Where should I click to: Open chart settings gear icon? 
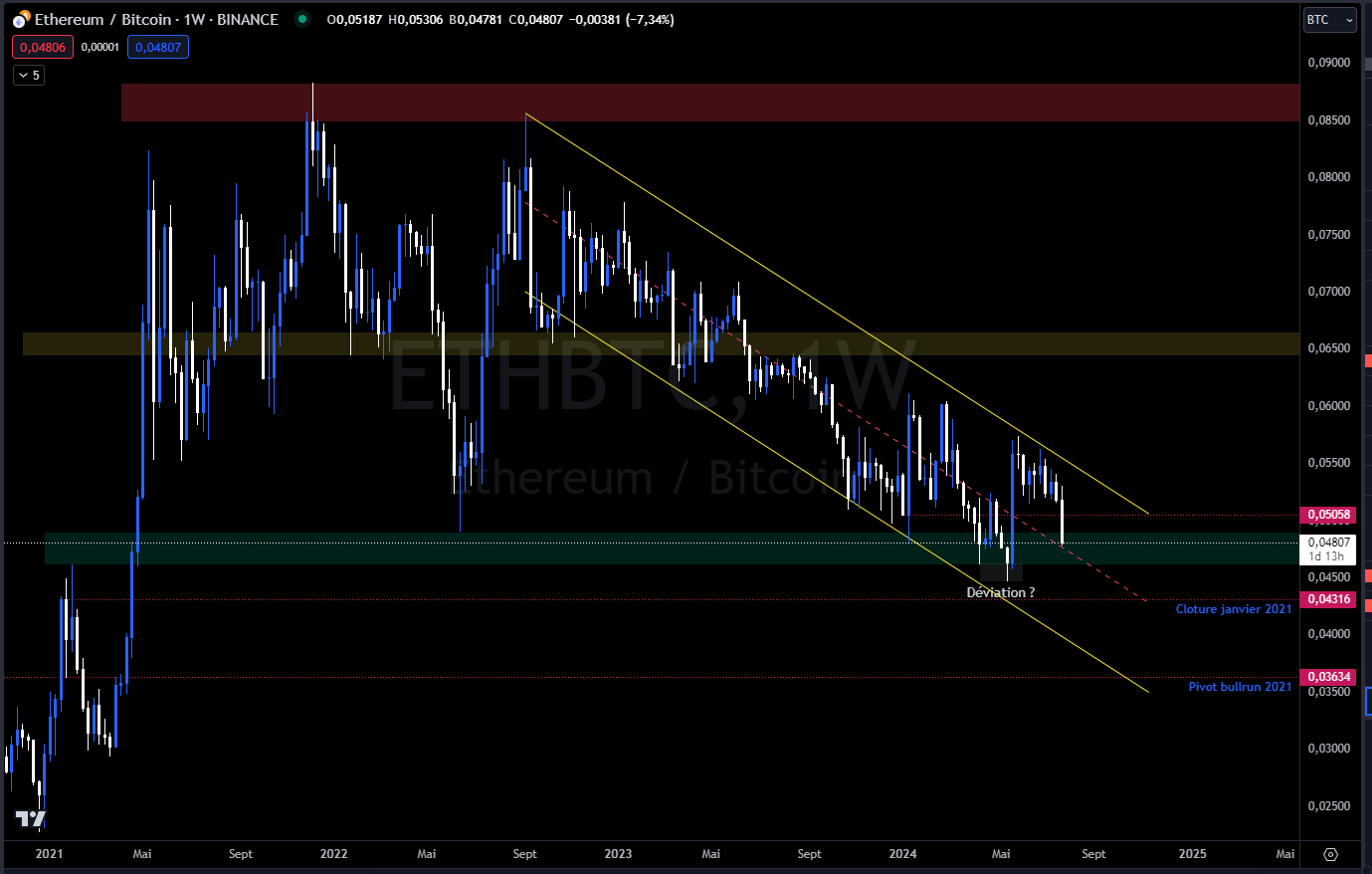click(x=1330, y=854)
